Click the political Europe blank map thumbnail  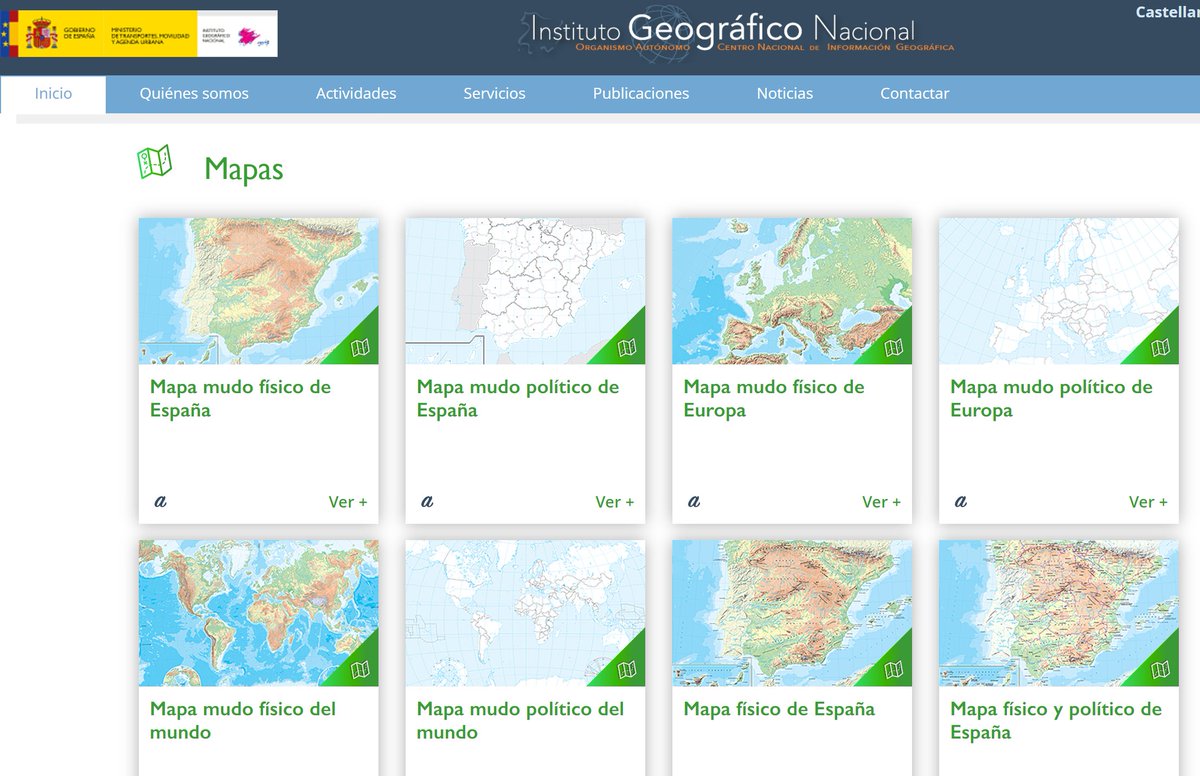1059,291
